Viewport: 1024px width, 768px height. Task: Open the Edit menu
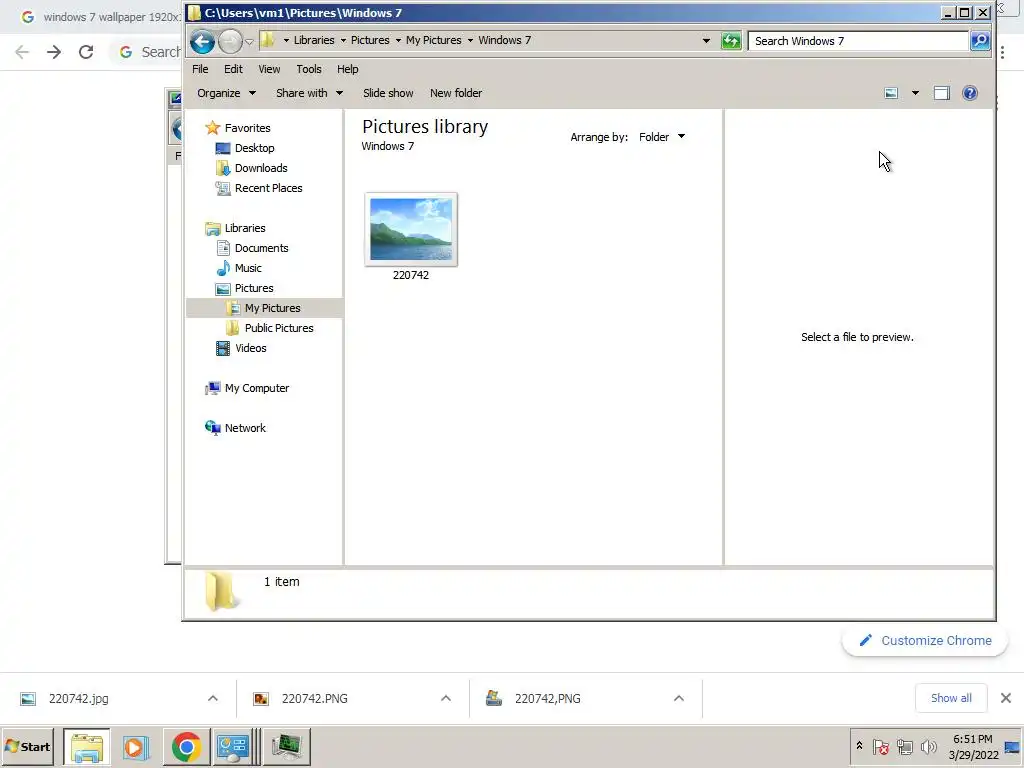point(233,69)
